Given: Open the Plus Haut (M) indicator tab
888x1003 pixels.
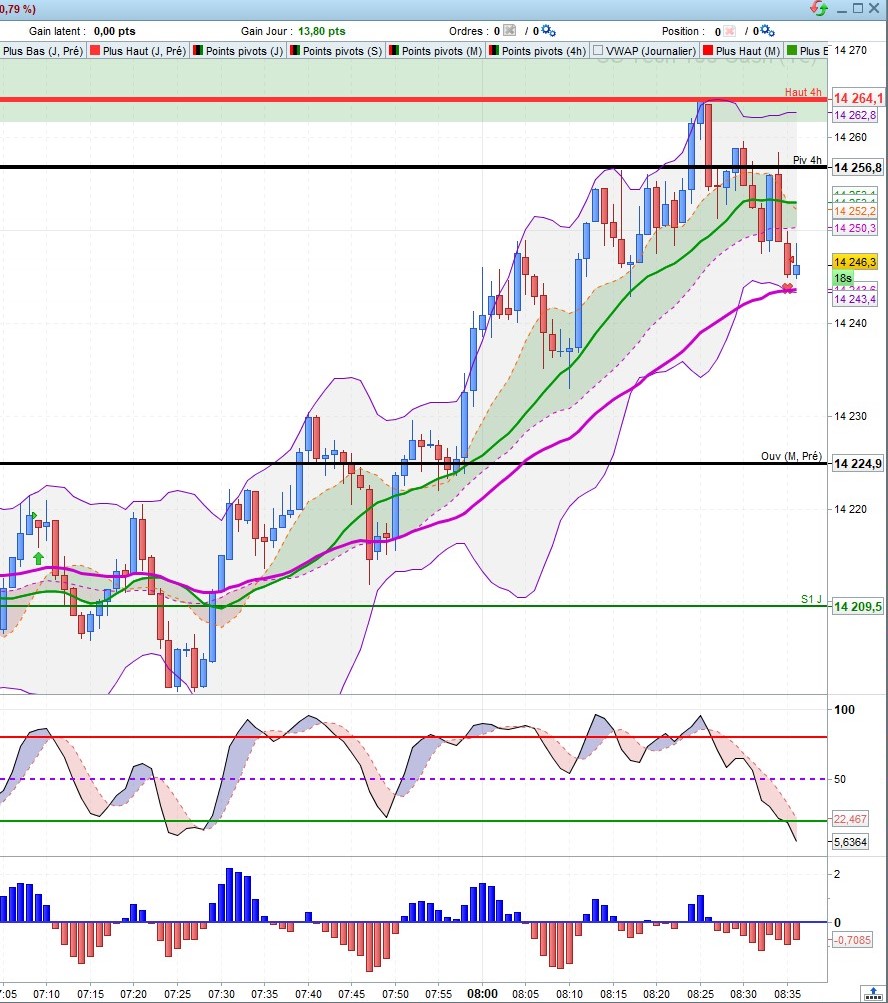Looking at the screenshot, I should [741, 51].
